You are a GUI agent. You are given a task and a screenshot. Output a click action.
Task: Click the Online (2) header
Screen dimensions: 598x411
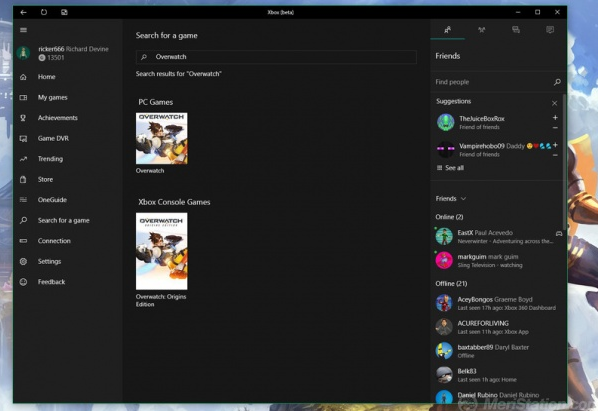click(449, 217)
